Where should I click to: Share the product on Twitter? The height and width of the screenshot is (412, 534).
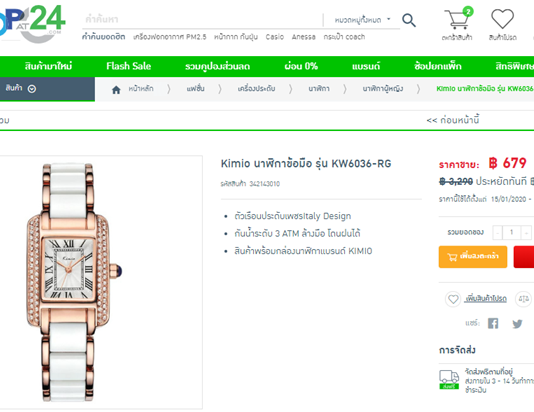point(517,323)
